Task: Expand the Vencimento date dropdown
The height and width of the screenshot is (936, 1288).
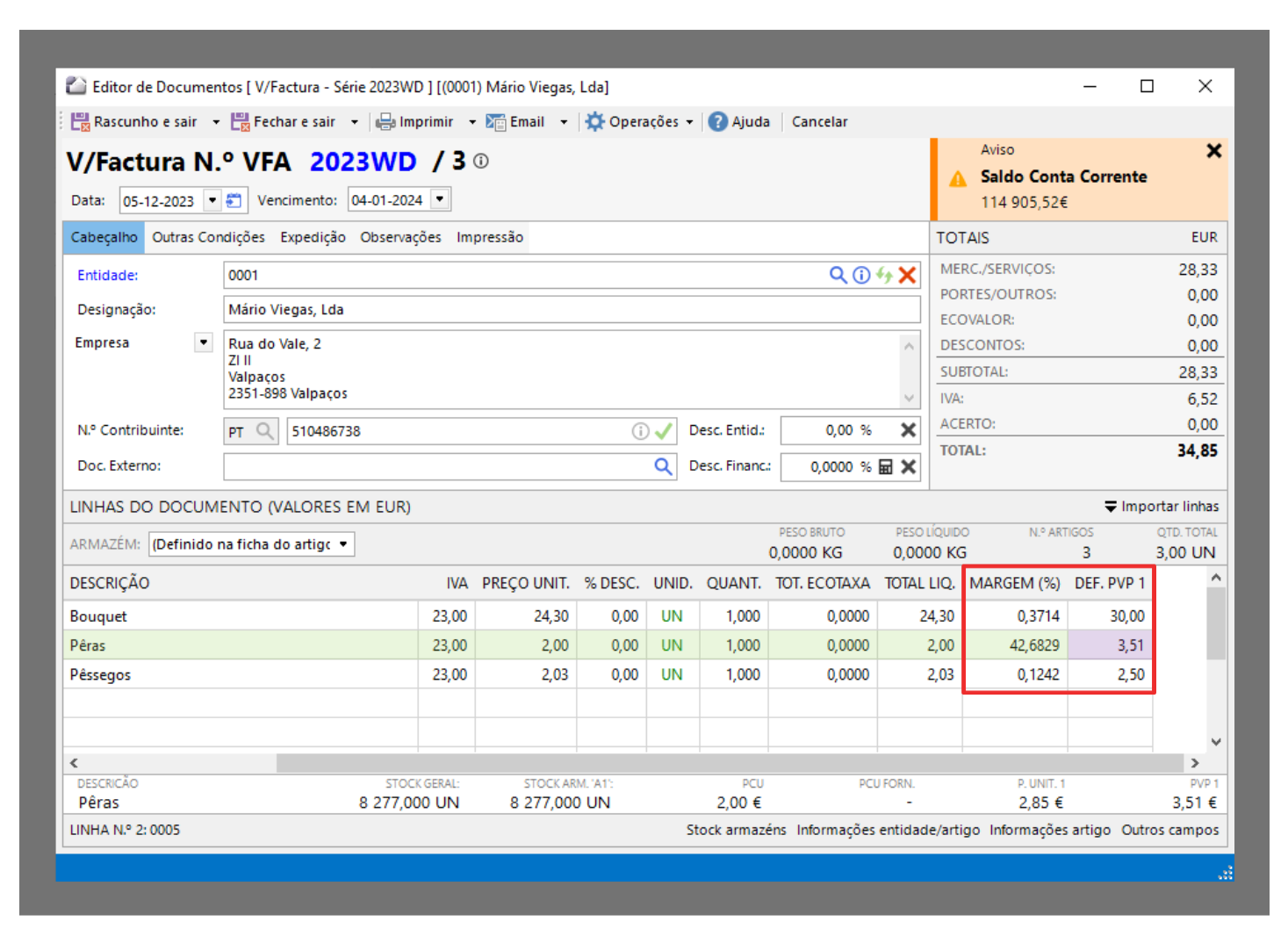Action: pos(440,200)
